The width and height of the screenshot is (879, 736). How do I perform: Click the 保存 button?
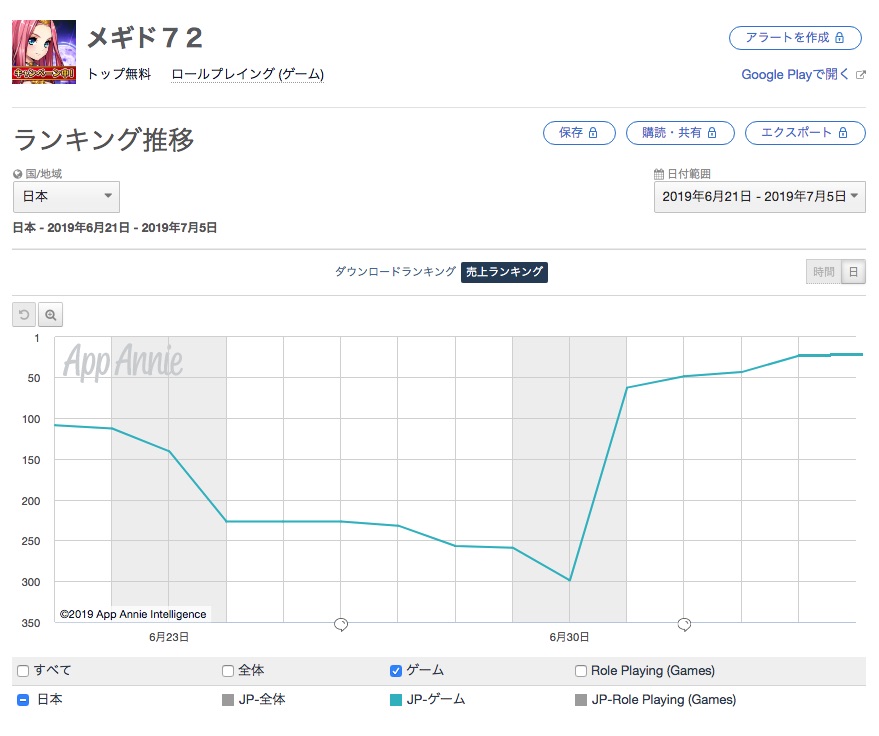click(579, 133)
